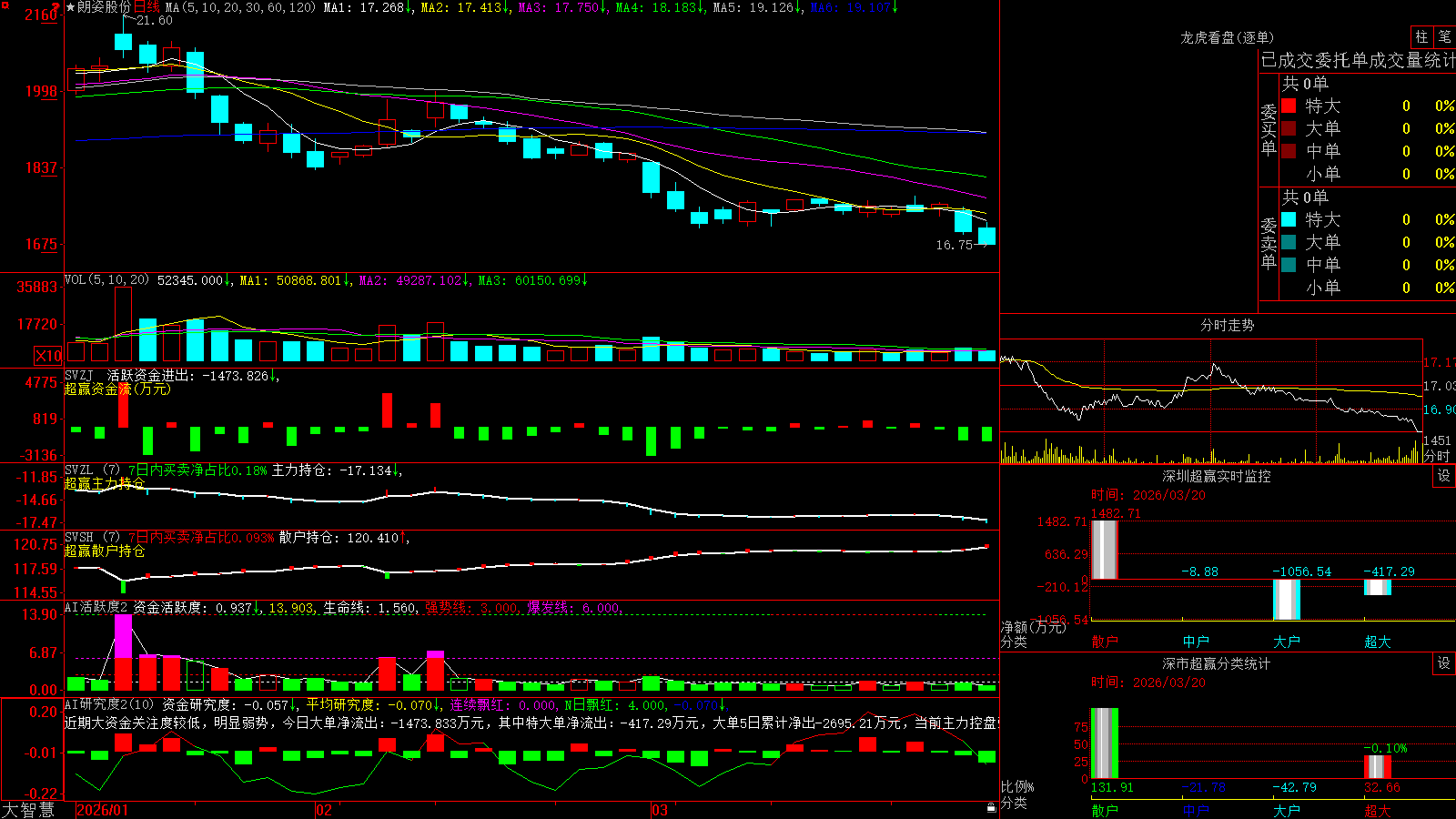Select the red 特大 buy-order swatch
The image size is (1456, 819).
click(1289, 106)
